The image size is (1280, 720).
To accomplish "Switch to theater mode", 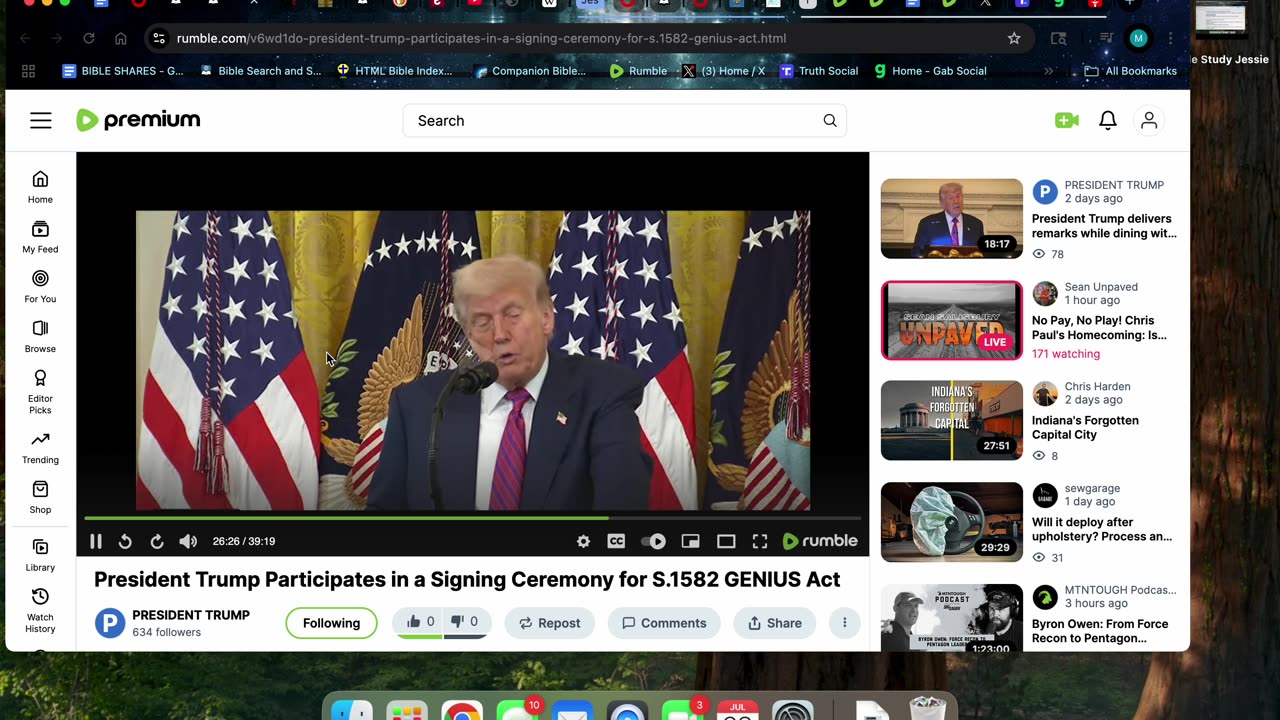I will [x=726, y=541].
